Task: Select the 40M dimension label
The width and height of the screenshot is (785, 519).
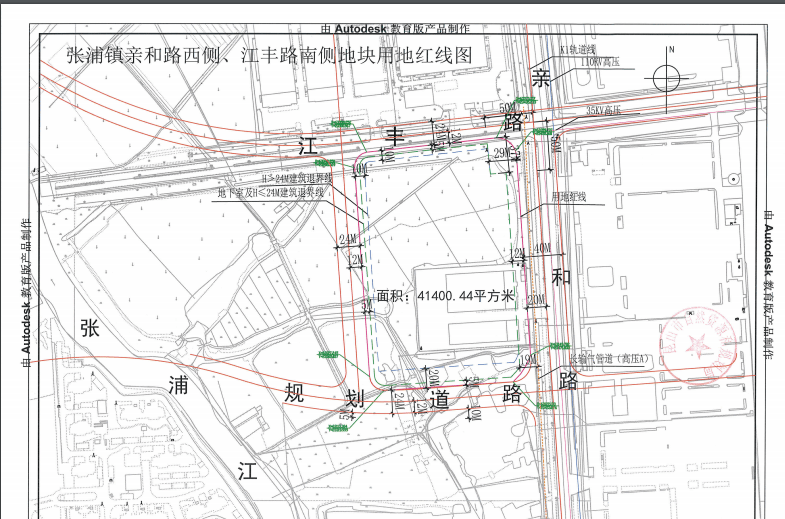Action: coord(542,248)
